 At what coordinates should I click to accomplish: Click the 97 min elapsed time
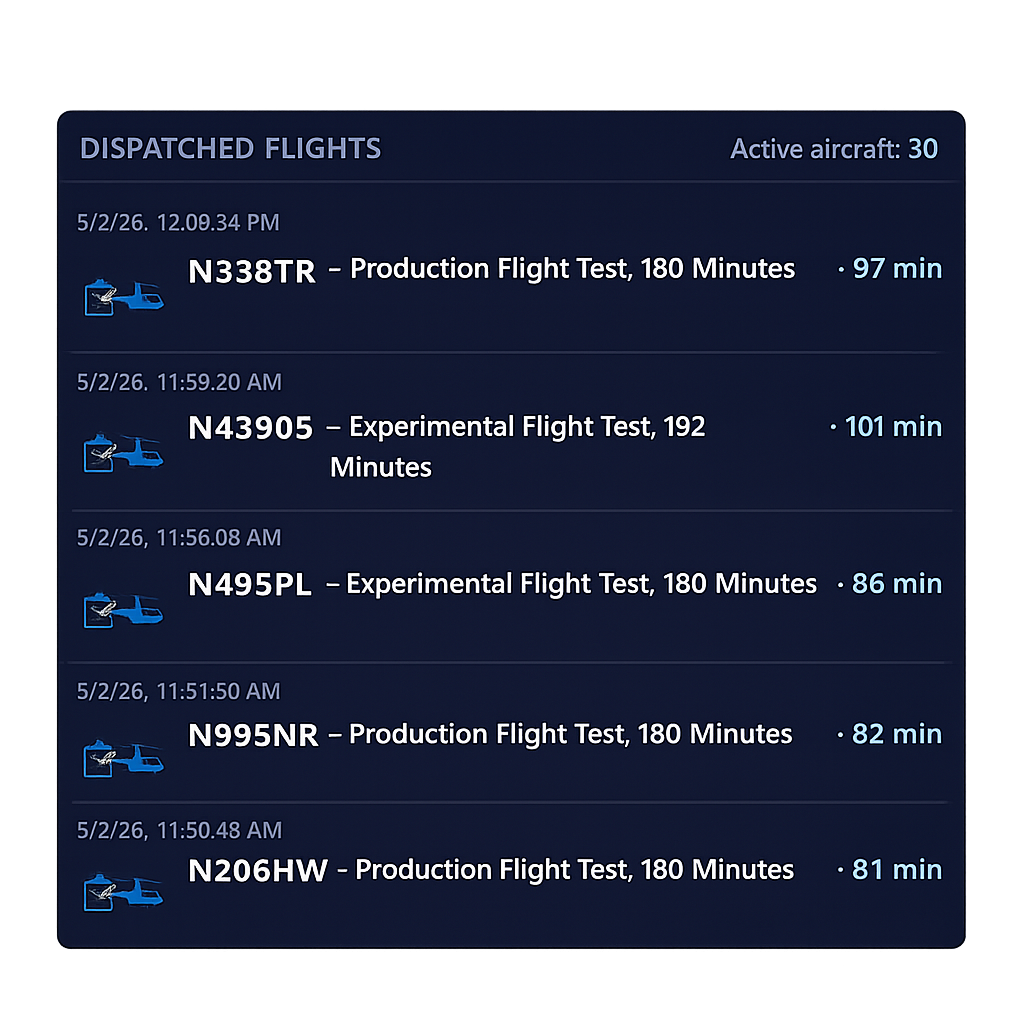click(x=897, y=269)
